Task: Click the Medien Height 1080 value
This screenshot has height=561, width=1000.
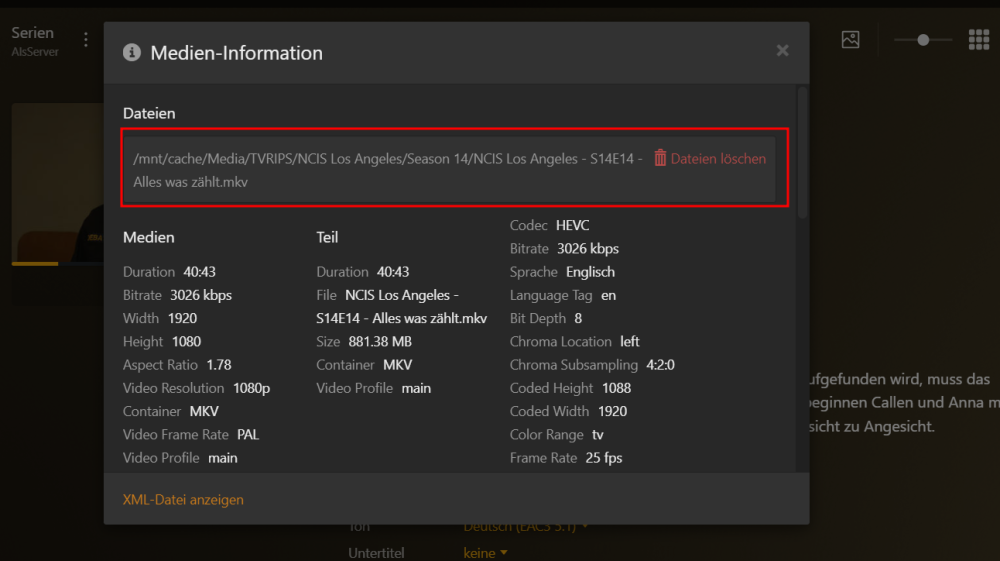Action: click(x=186, y=342)
